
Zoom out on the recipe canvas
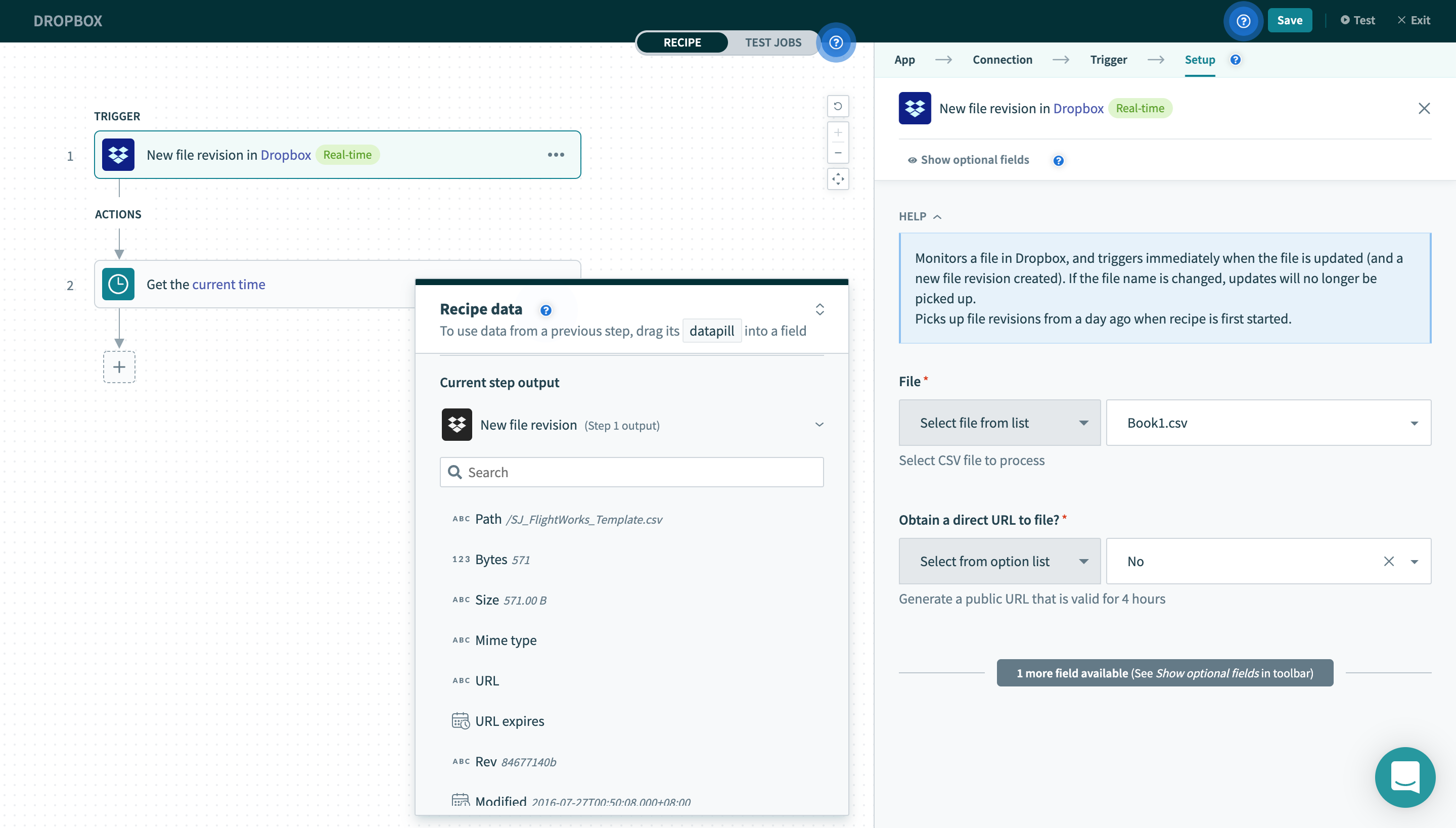(x=838, y=153)
